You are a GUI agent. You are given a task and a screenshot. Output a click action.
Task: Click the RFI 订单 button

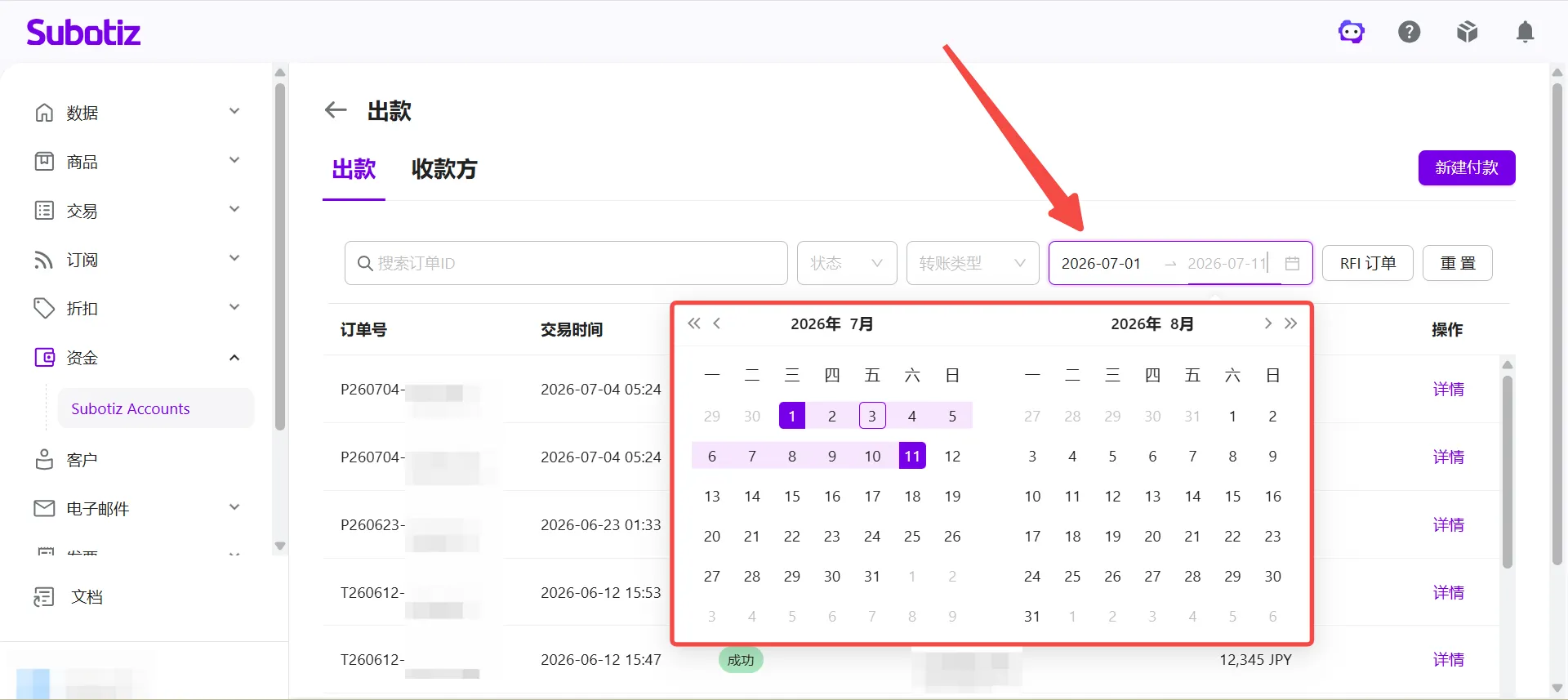[1368, 263]
